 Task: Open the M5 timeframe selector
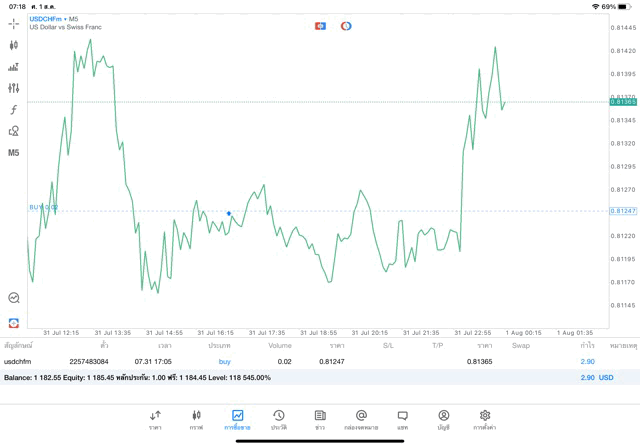14,153
